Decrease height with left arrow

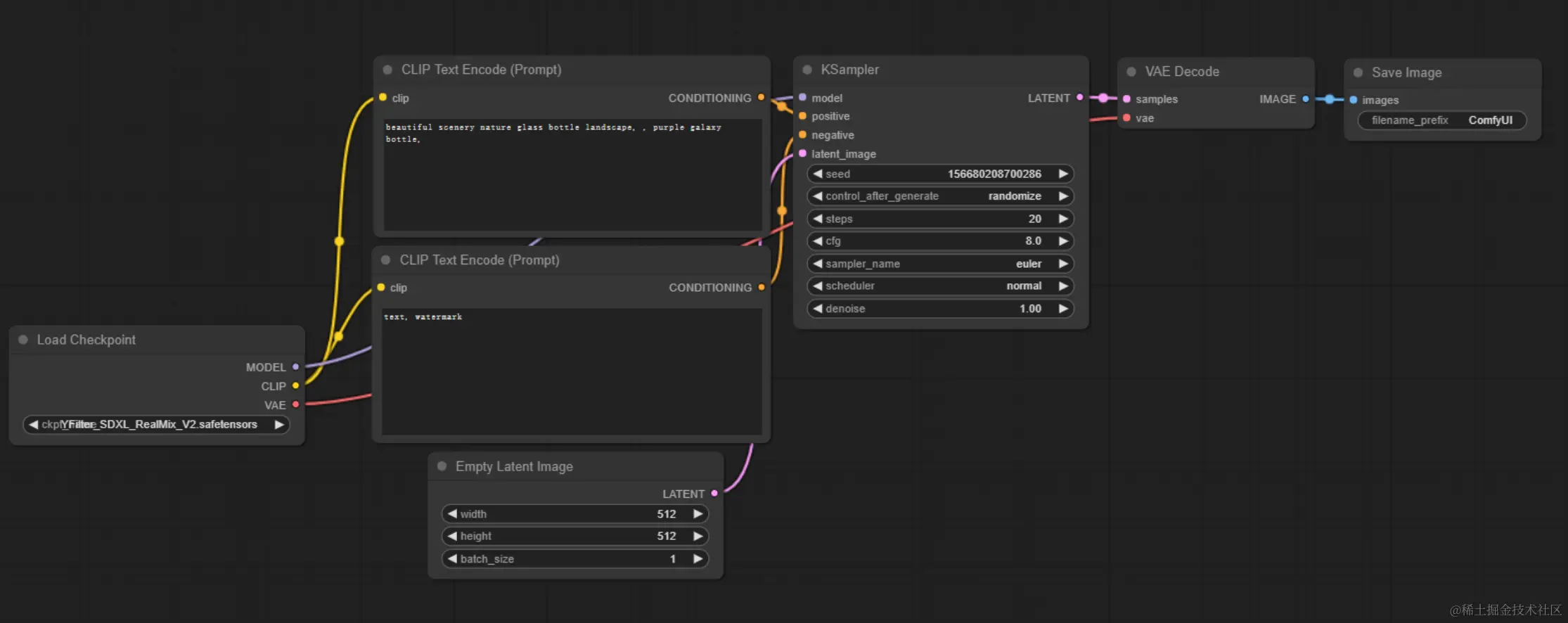click(x=452, y=537)
